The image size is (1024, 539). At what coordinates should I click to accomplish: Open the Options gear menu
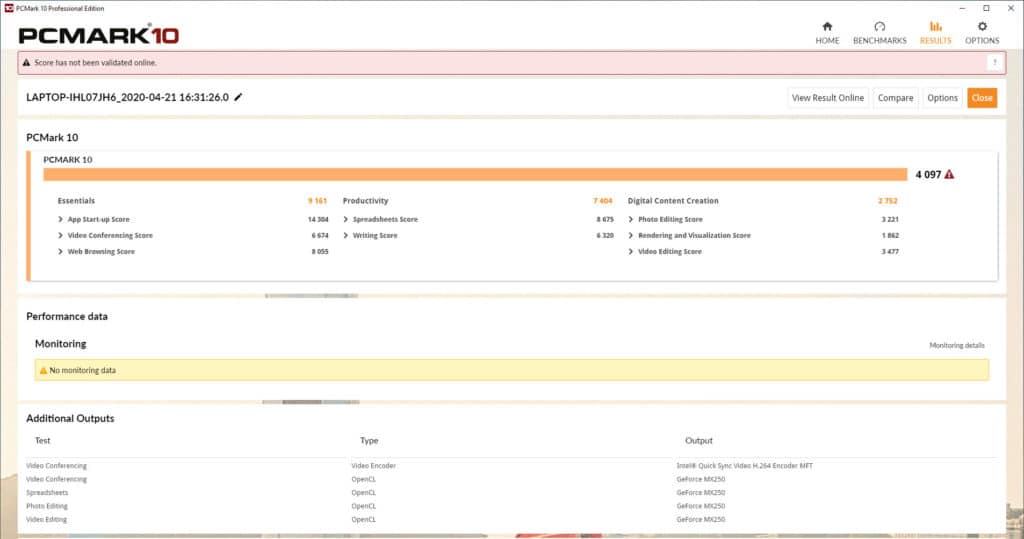pos(982,33)
